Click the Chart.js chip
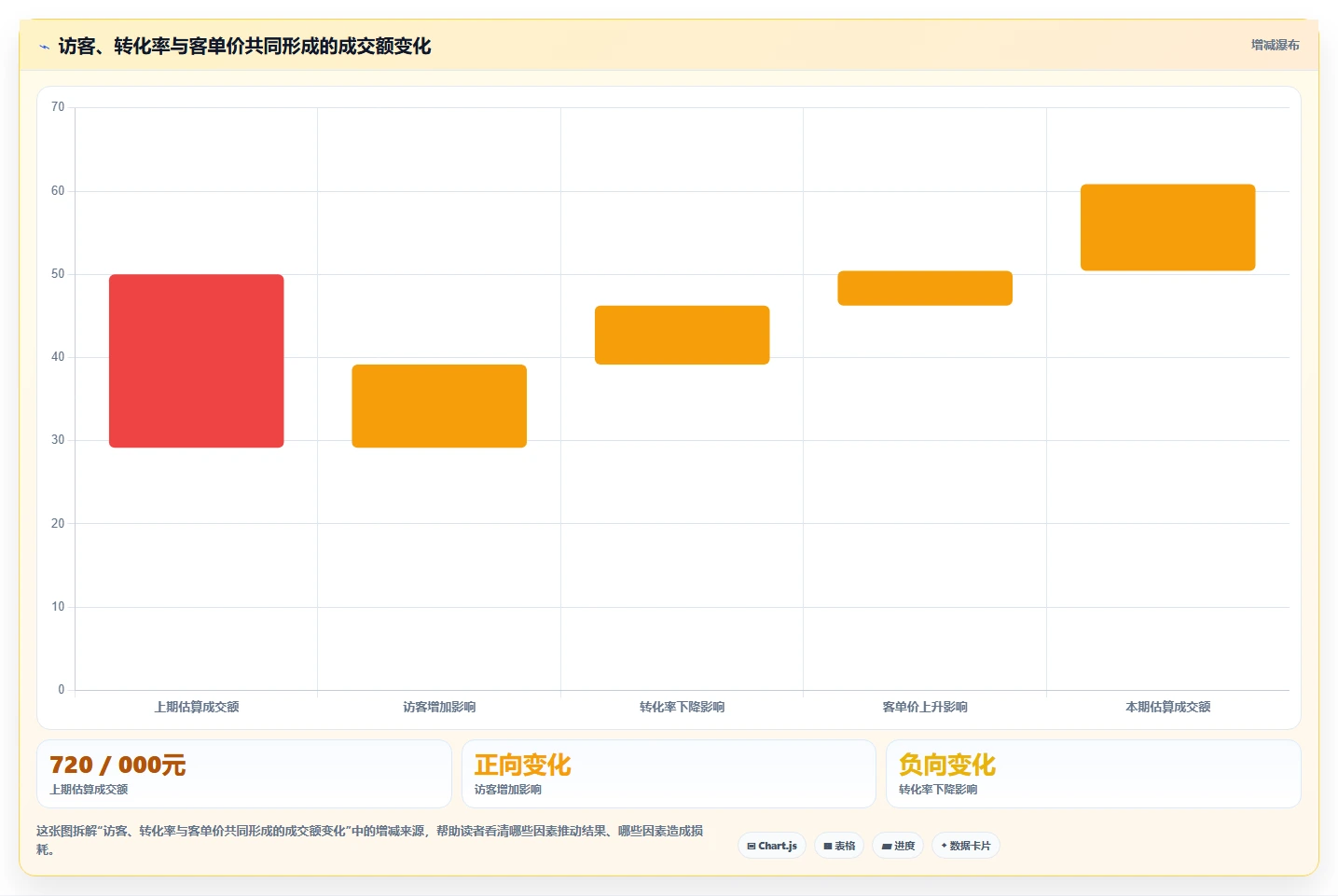 772,846
